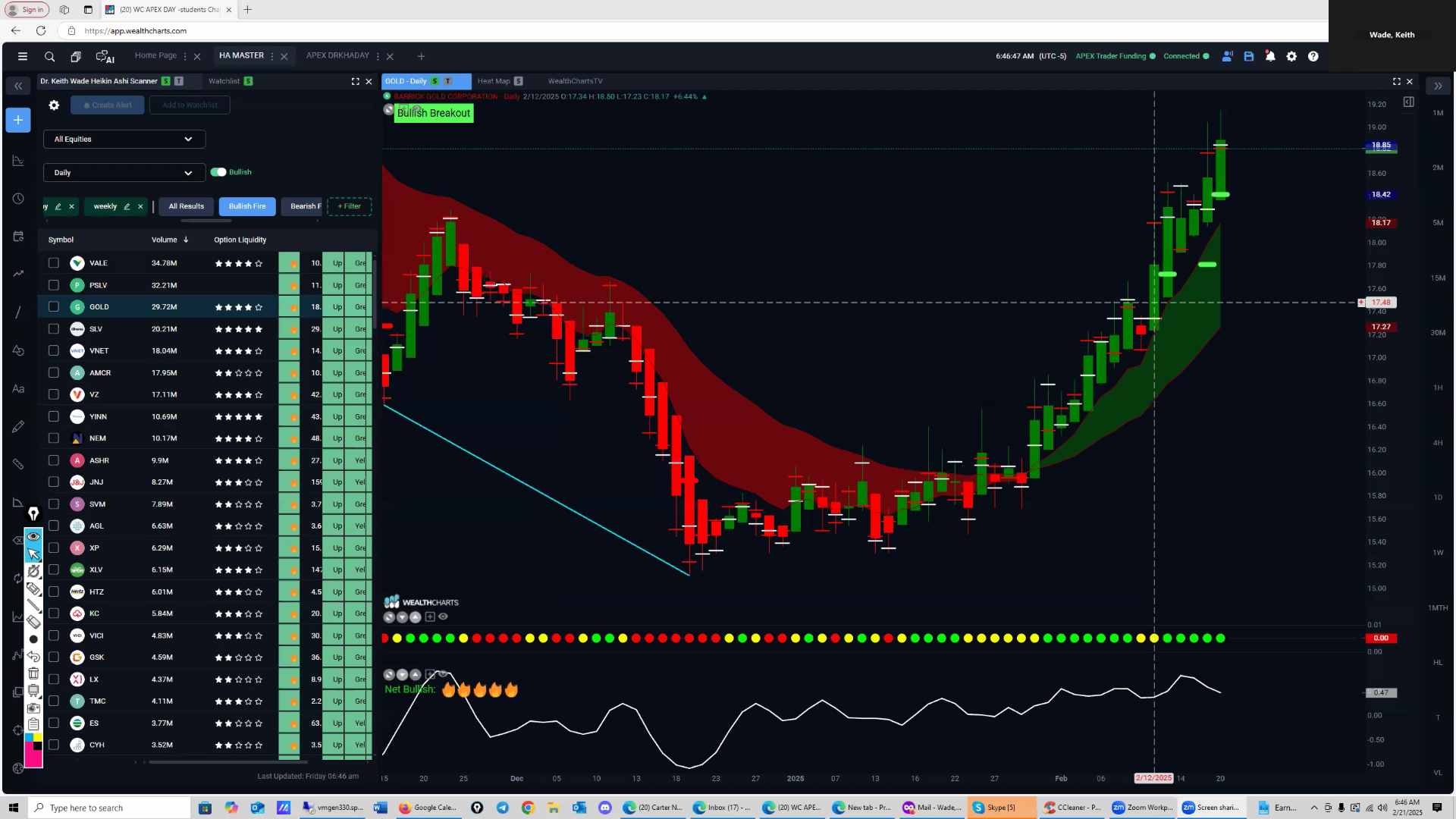This screenshot has width=1456, height=819.
Task: Open the Daily timeframe dropdown
Action: 124,173
